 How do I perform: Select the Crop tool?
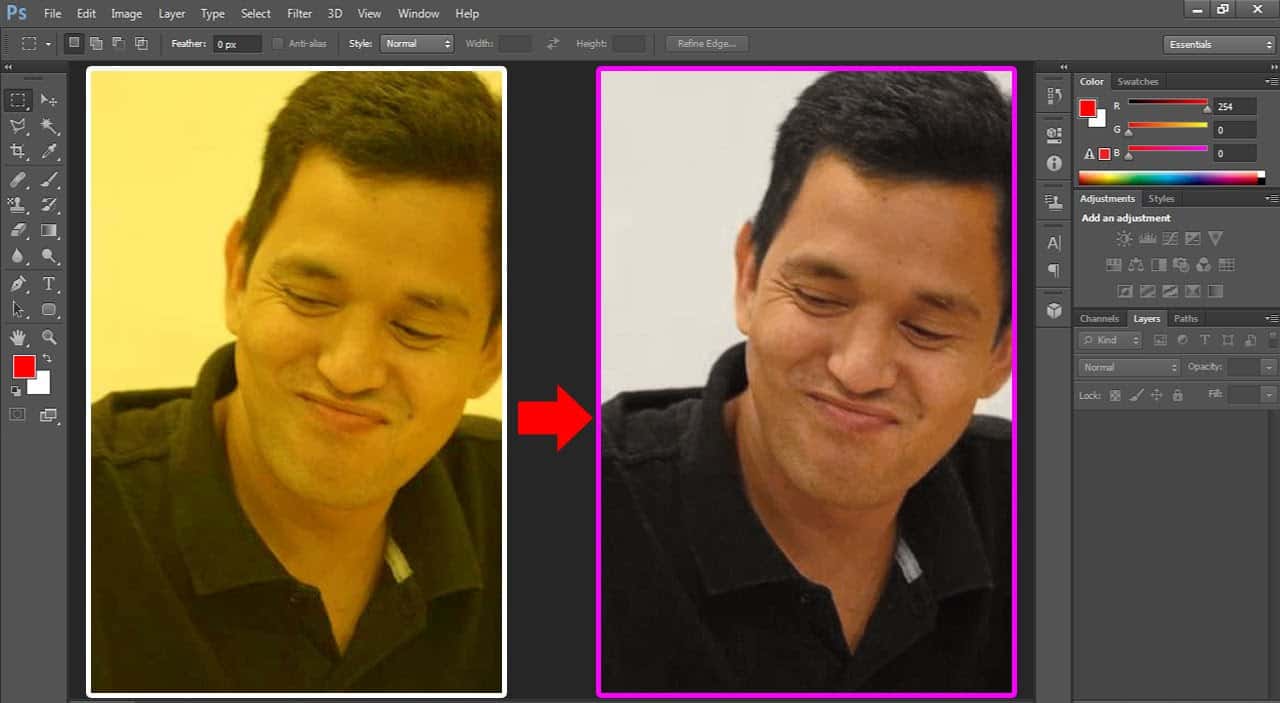[18, 152]
